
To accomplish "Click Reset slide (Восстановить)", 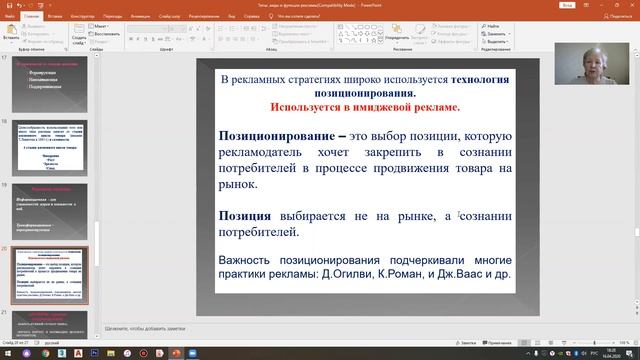I will coord(104,34).
